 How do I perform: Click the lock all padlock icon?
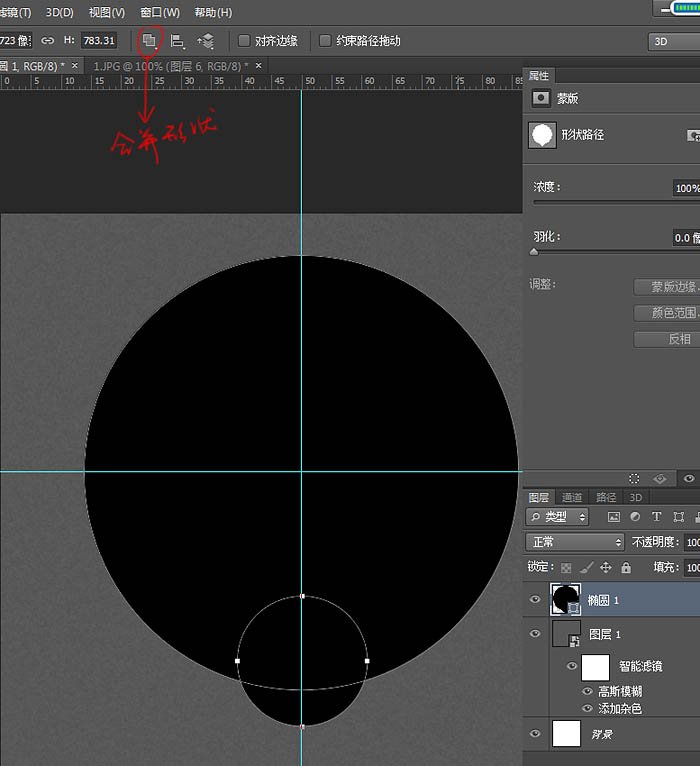pyautogui.click(x=626, y=567)
